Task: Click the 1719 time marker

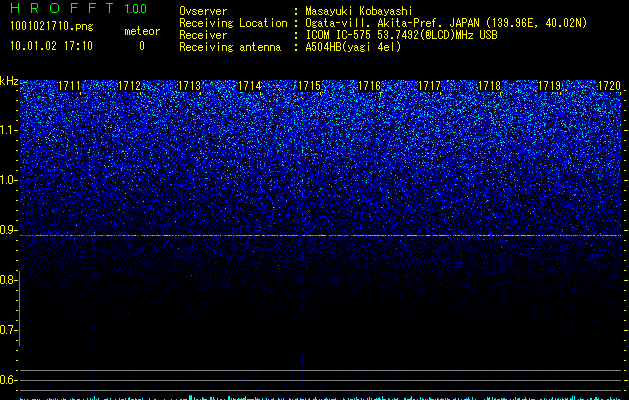Action: (x=550, y=86)
